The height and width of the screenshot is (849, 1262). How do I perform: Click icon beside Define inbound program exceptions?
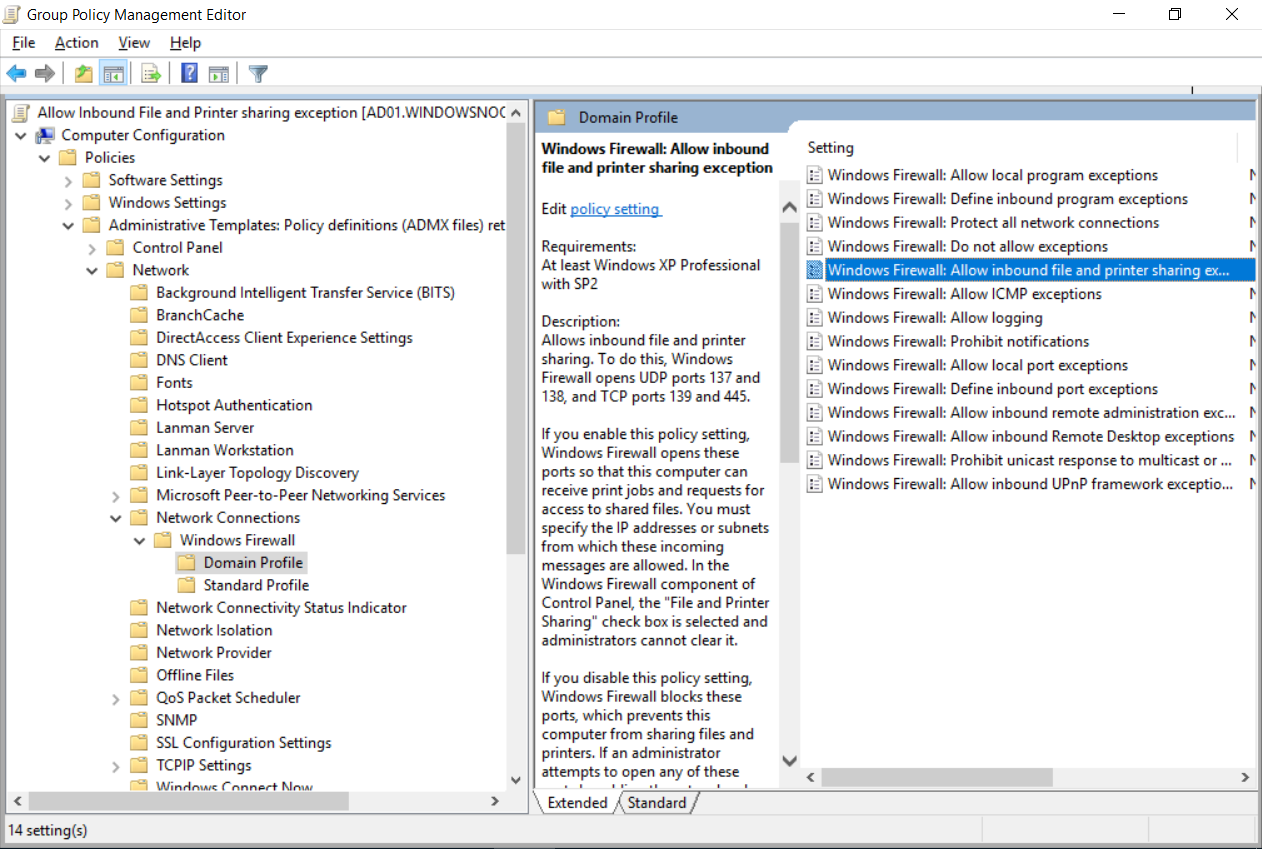click(x=815, y=199)
